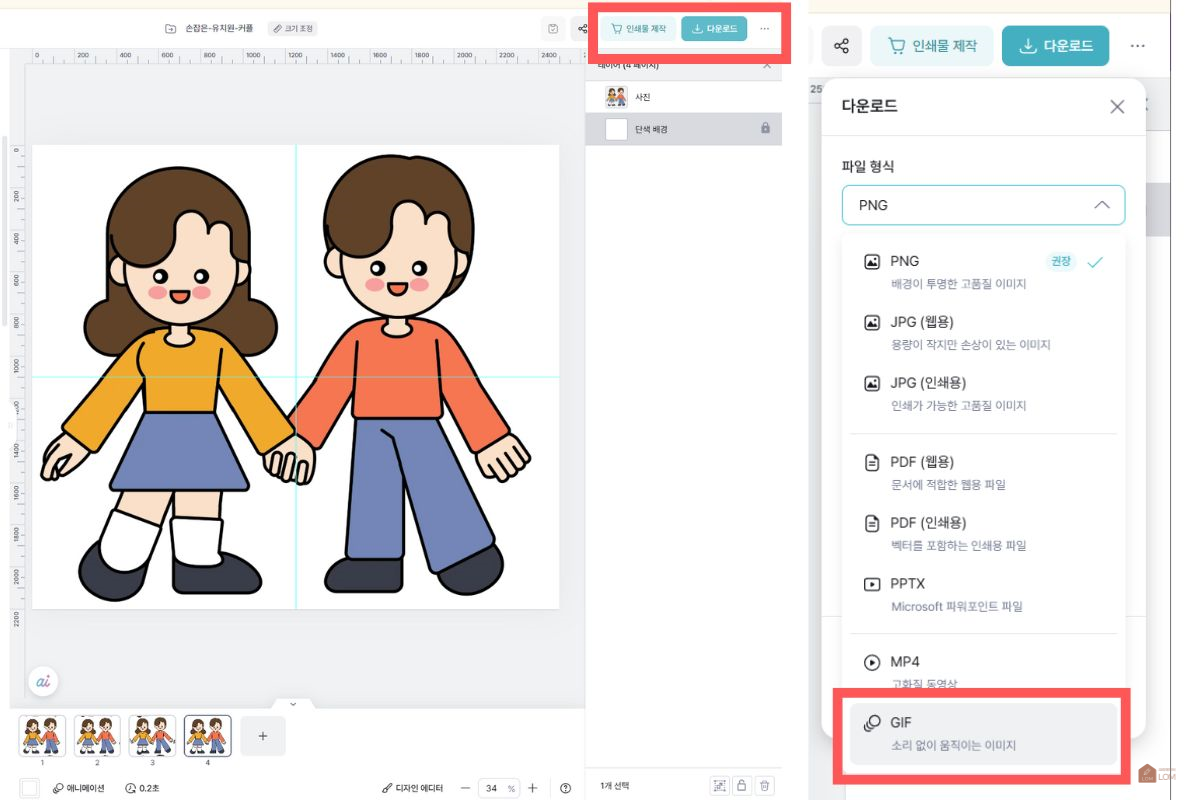The image size is (1200, 800).
Task: Close the 다운로드 dialog with its X
Action: pos(1118,106)
